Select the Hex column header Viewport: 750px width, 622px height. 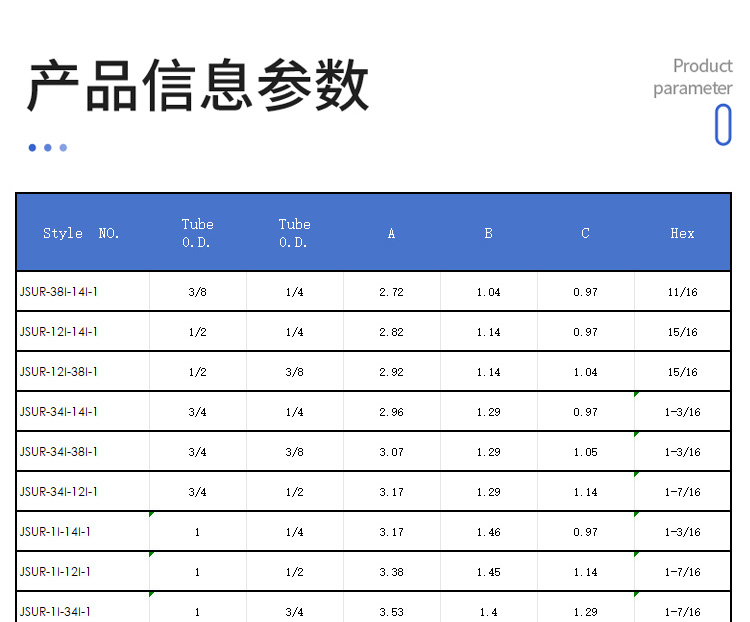click(x=682, y=233)
